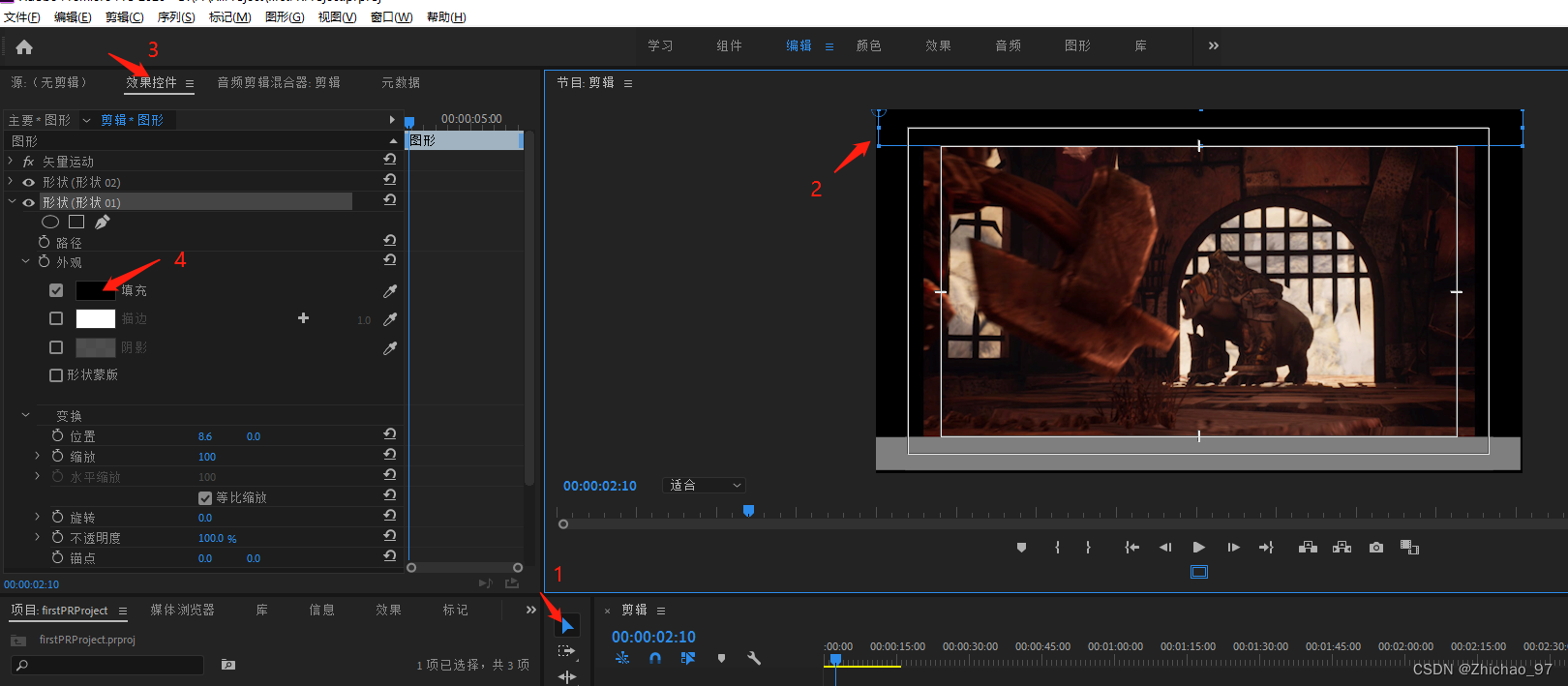The width and height of the screenshot is (1568, 686).
Task: Click the Lift button
Action: click(x=1308, y=548)
